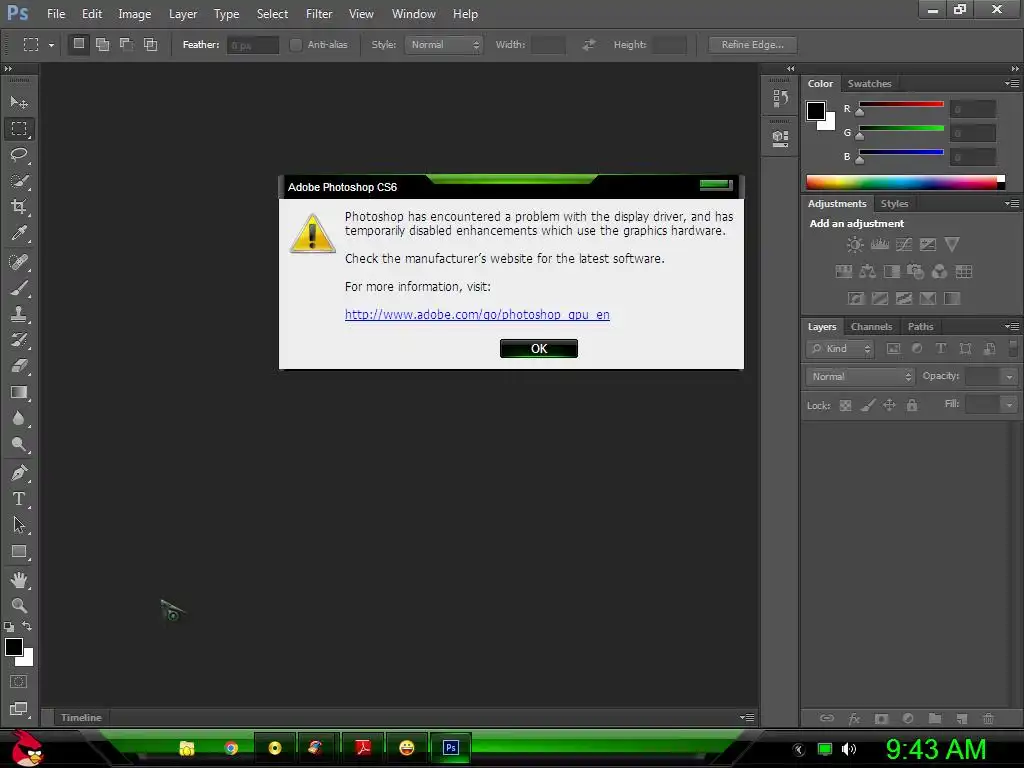
Task: Select the Path Selection tool
Action: tap(19, 525)
